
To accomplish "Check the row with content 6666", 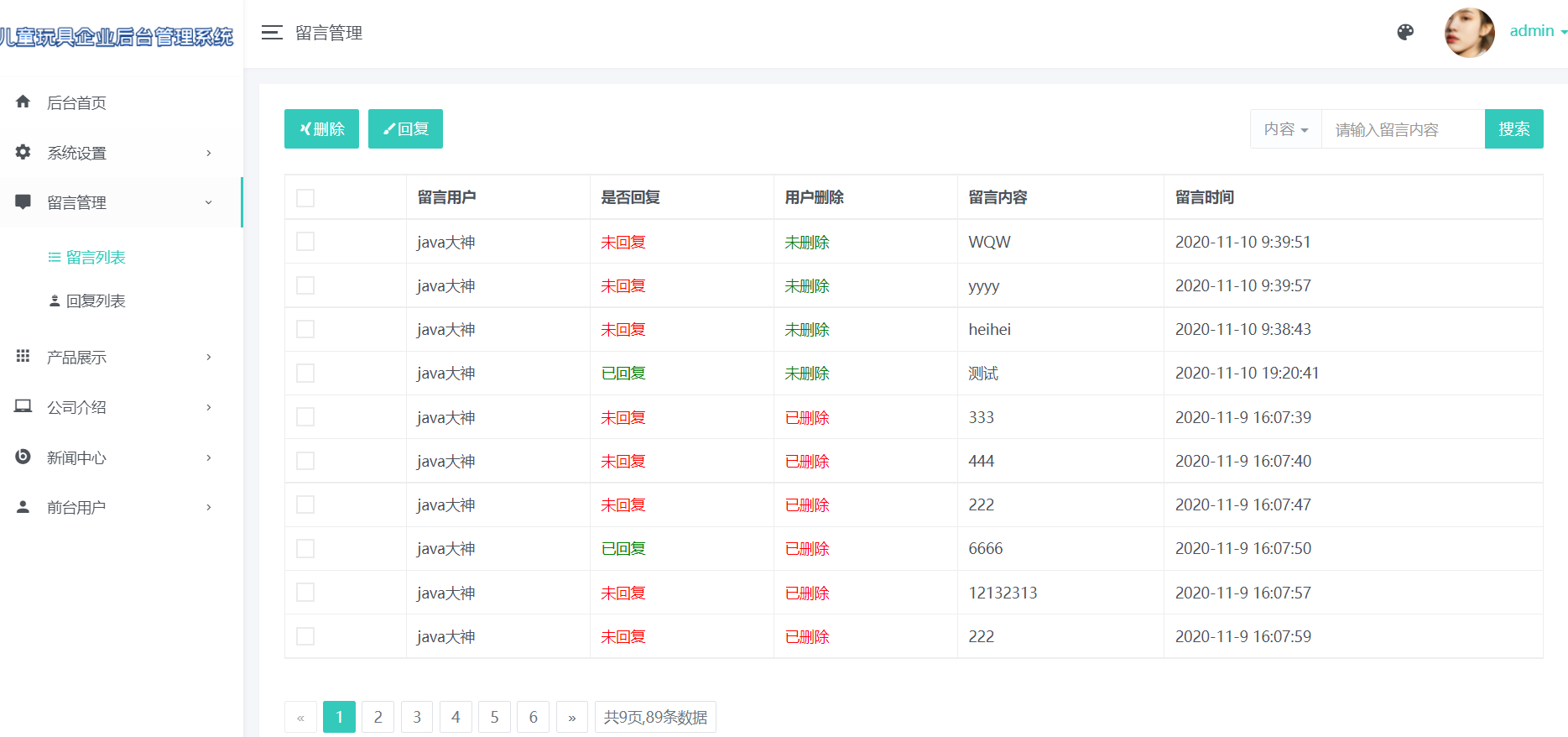I will coord(305,548).
